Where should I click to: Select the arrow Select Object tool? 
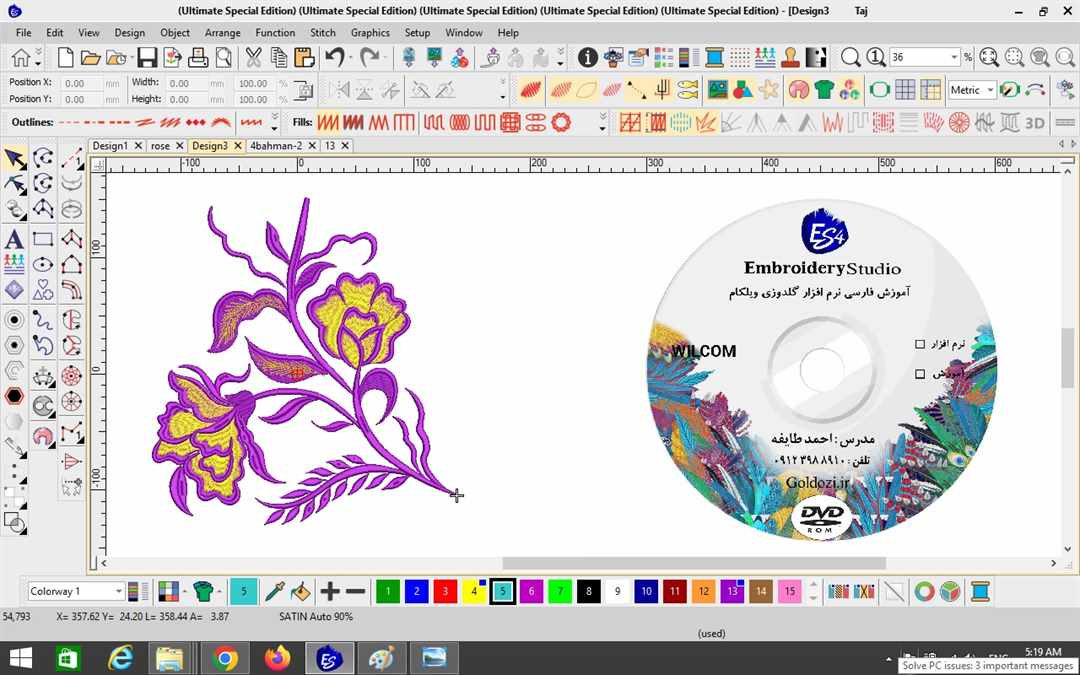pyautogui.click(x=14, y=159)
